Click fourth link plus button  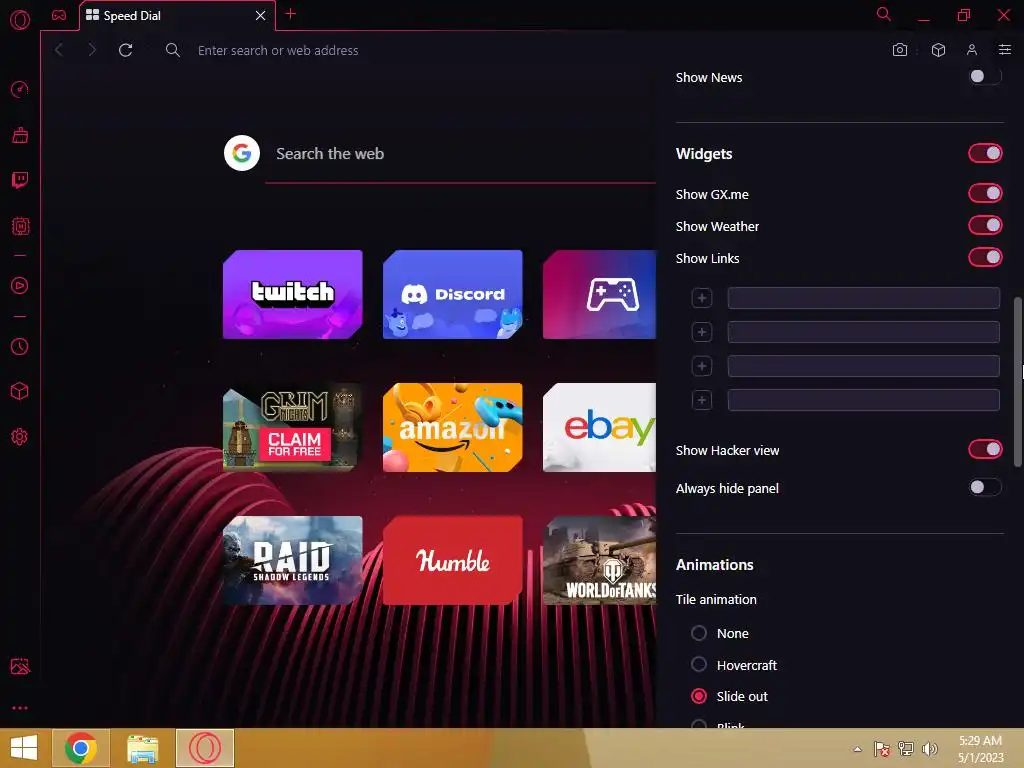[702, 400]
